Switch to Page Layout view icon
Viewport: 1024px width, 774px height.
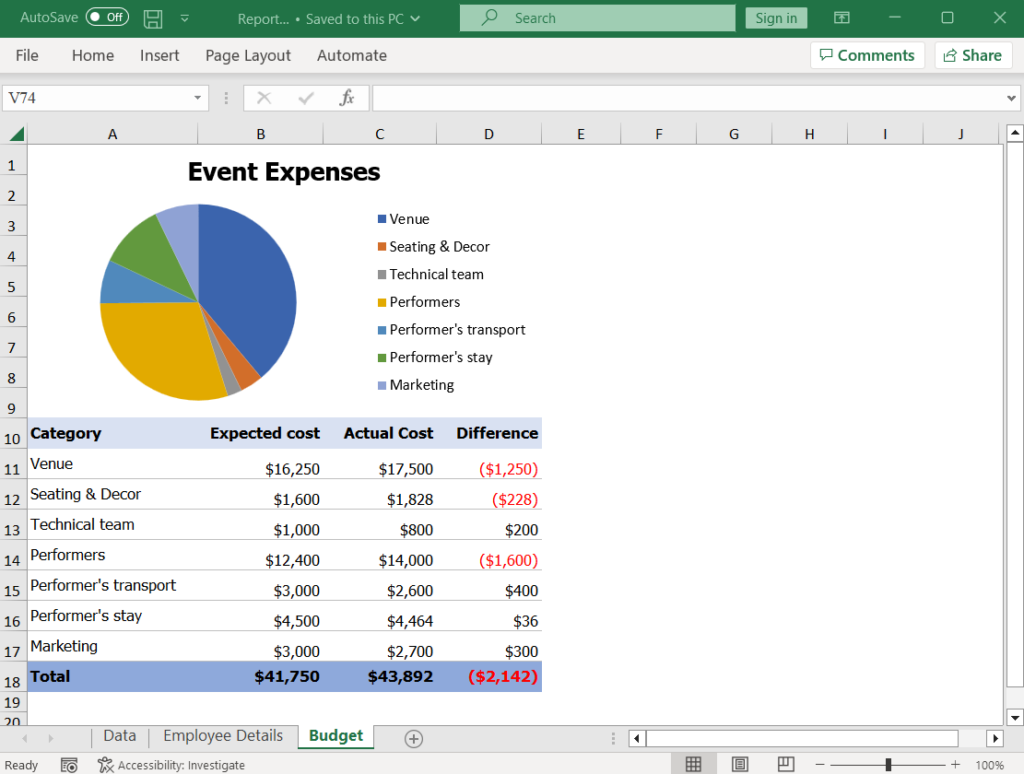tap(741, 763)
